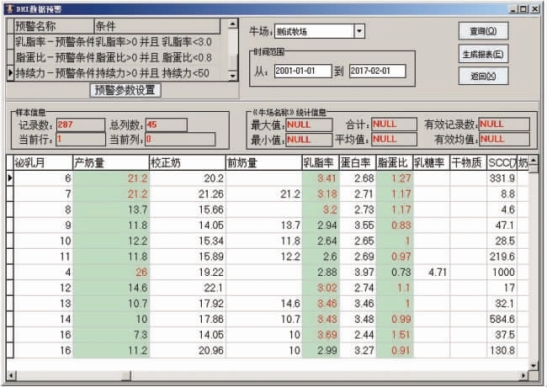Click the warning list scroll down arrow

233,75
